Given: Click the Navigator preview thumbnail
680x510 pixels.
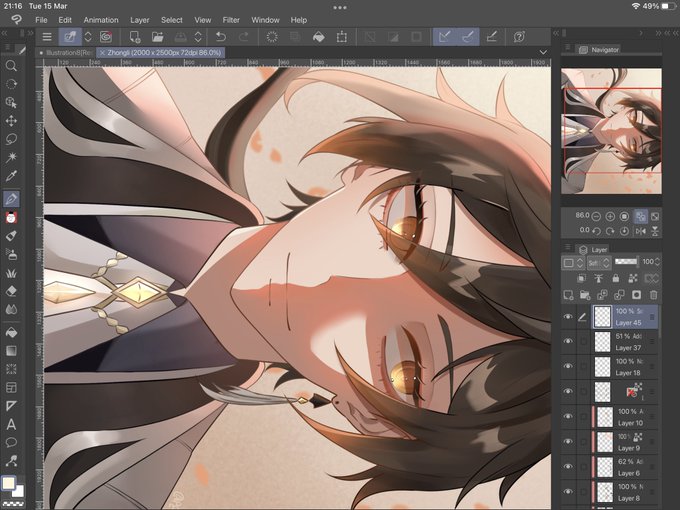Looking at the screenshot, I should click(611, 131).
